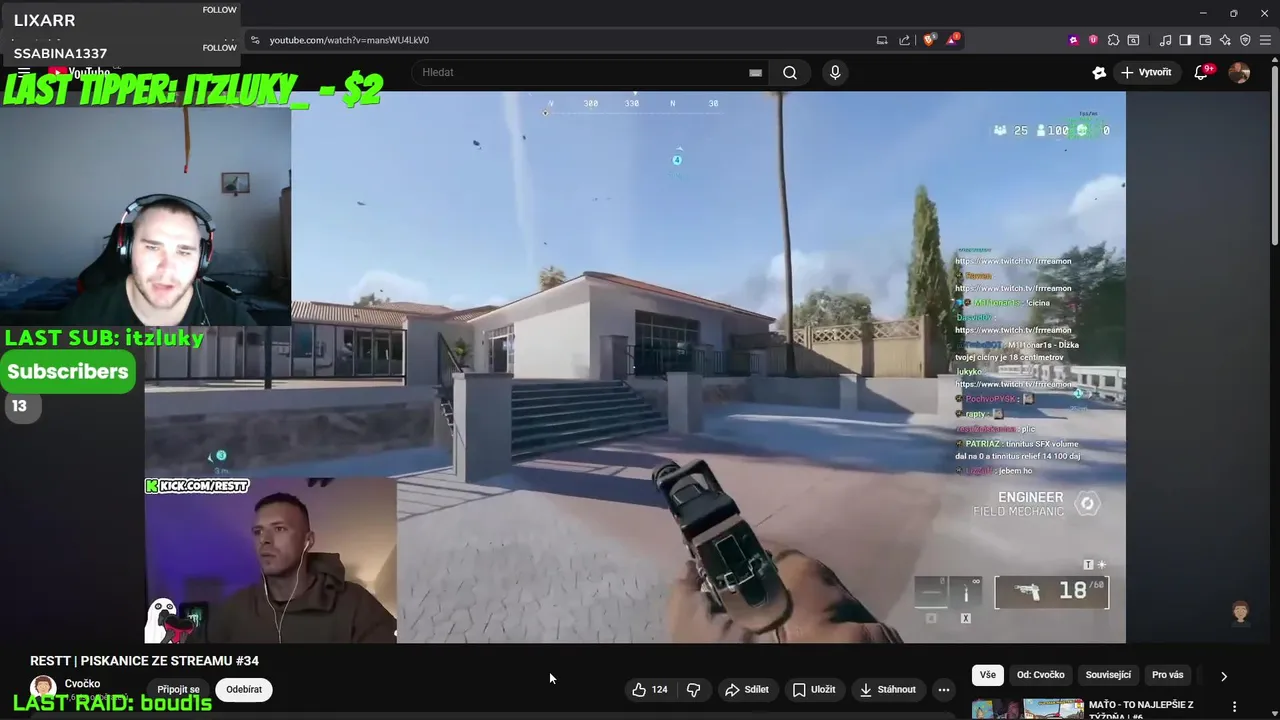Click the Uložit save button
The height and width of the screenshot is (720, 1280).
814,689
